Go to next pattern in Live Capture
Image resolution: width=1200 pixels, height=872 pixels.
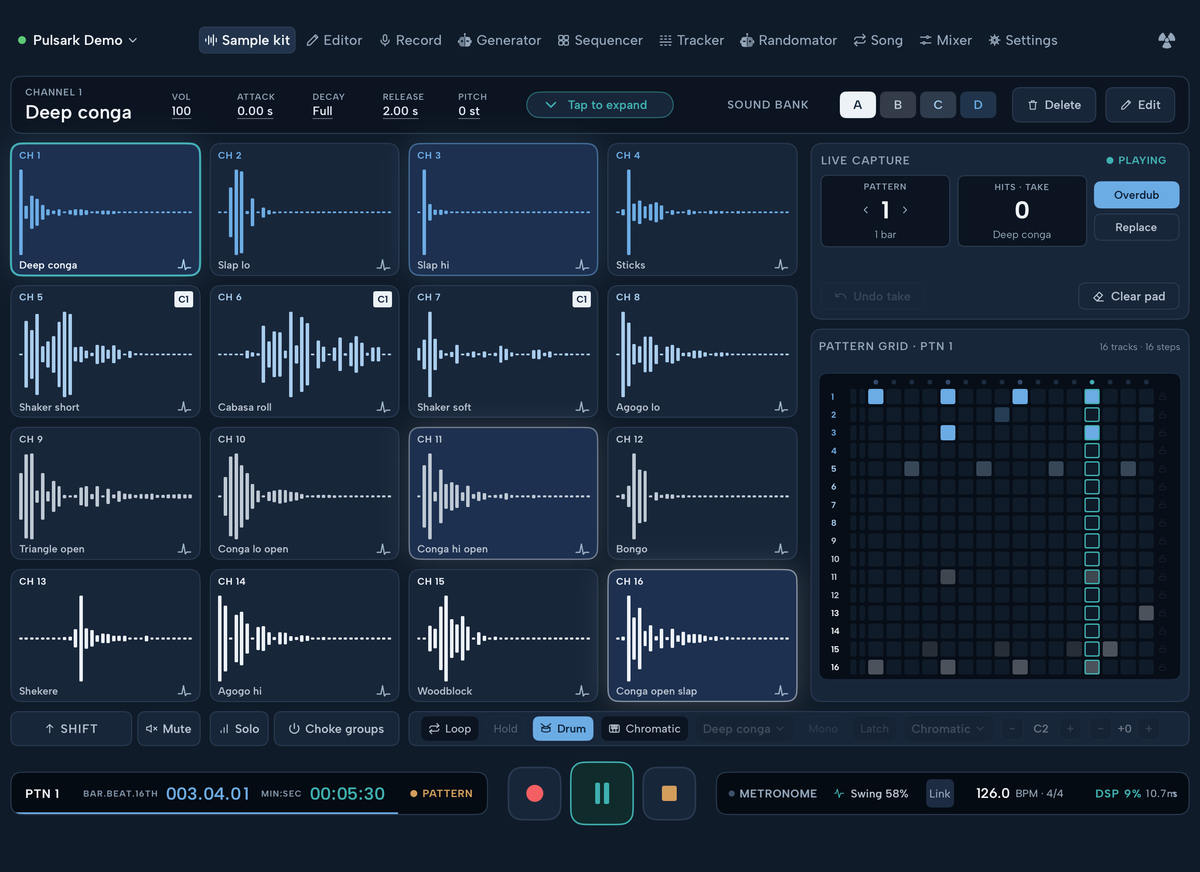click(905, 210)
